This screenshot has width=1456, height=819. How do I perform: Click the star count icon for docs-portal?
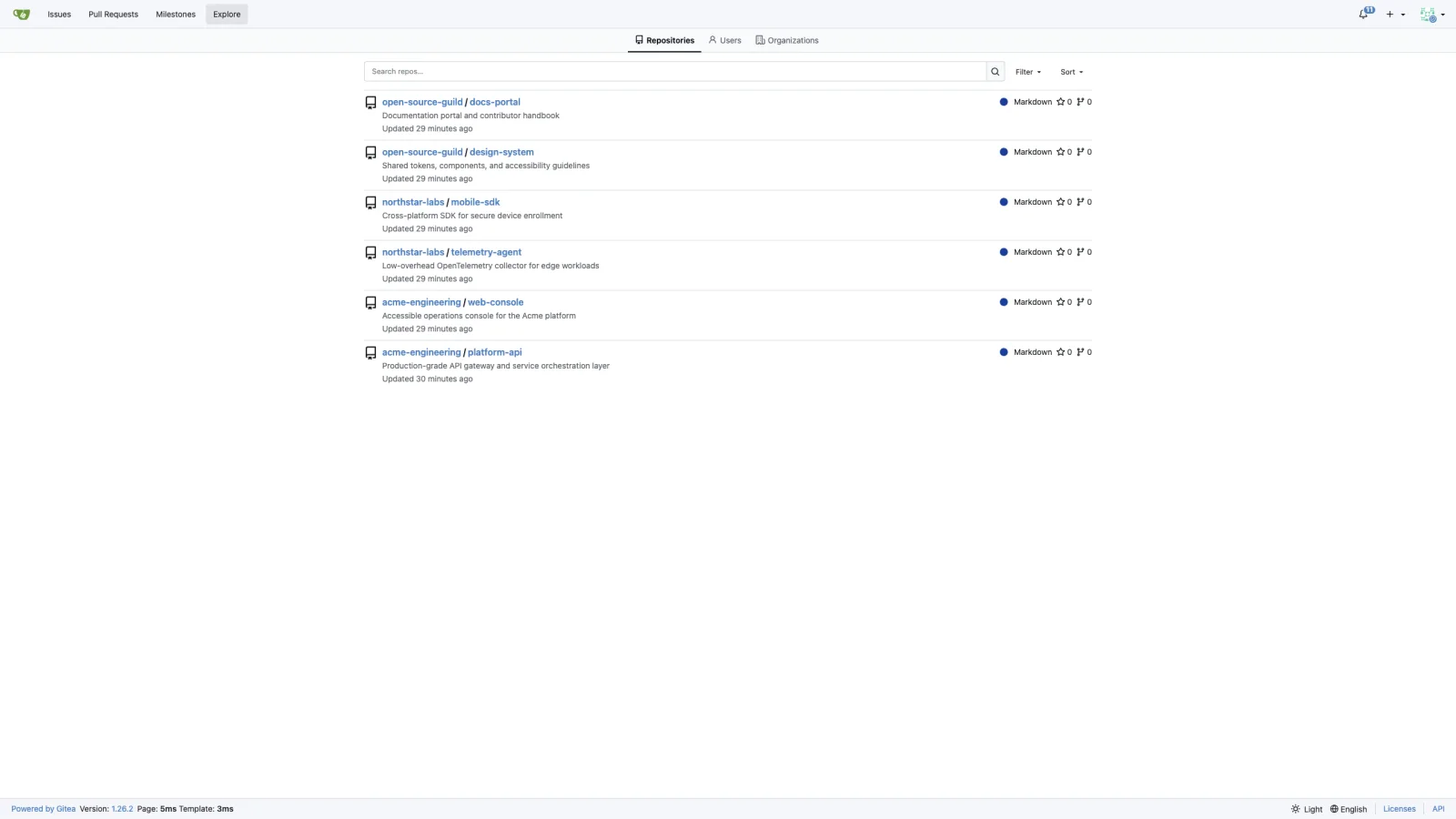coord(1060,102)
